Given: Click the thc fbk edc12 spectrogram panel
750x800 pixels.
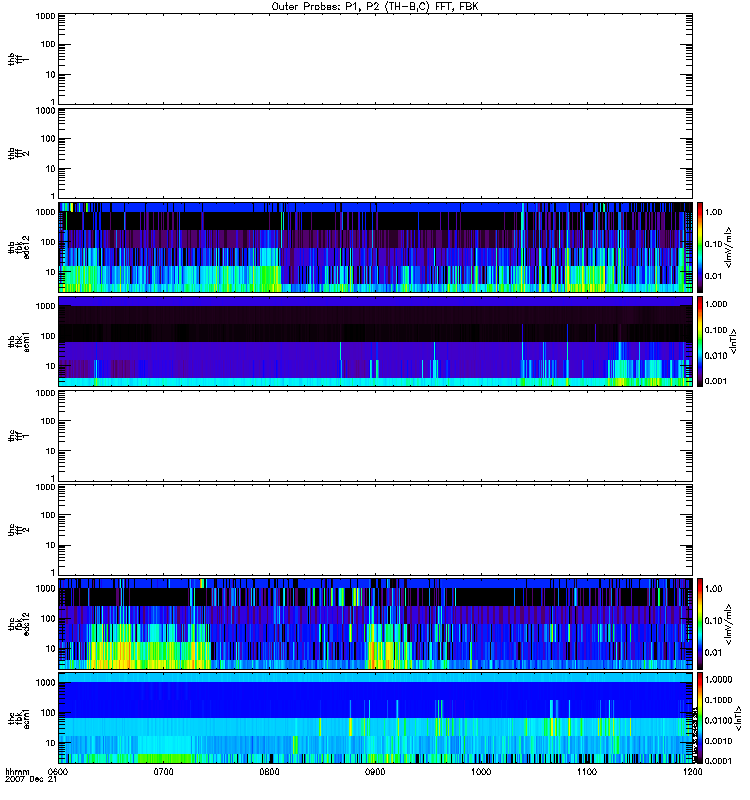Looking at the screenshot, I should coord(375,623).
